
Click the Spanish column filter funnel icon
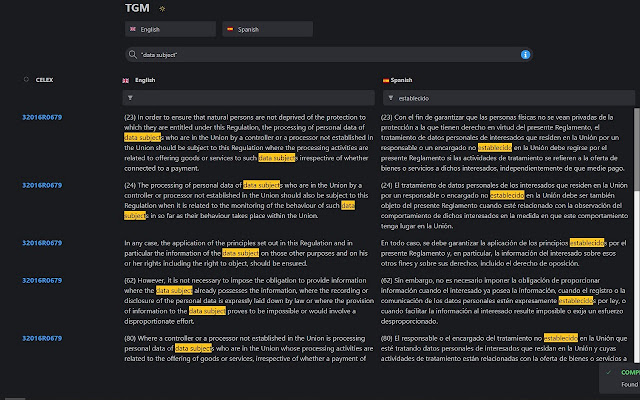391,98
